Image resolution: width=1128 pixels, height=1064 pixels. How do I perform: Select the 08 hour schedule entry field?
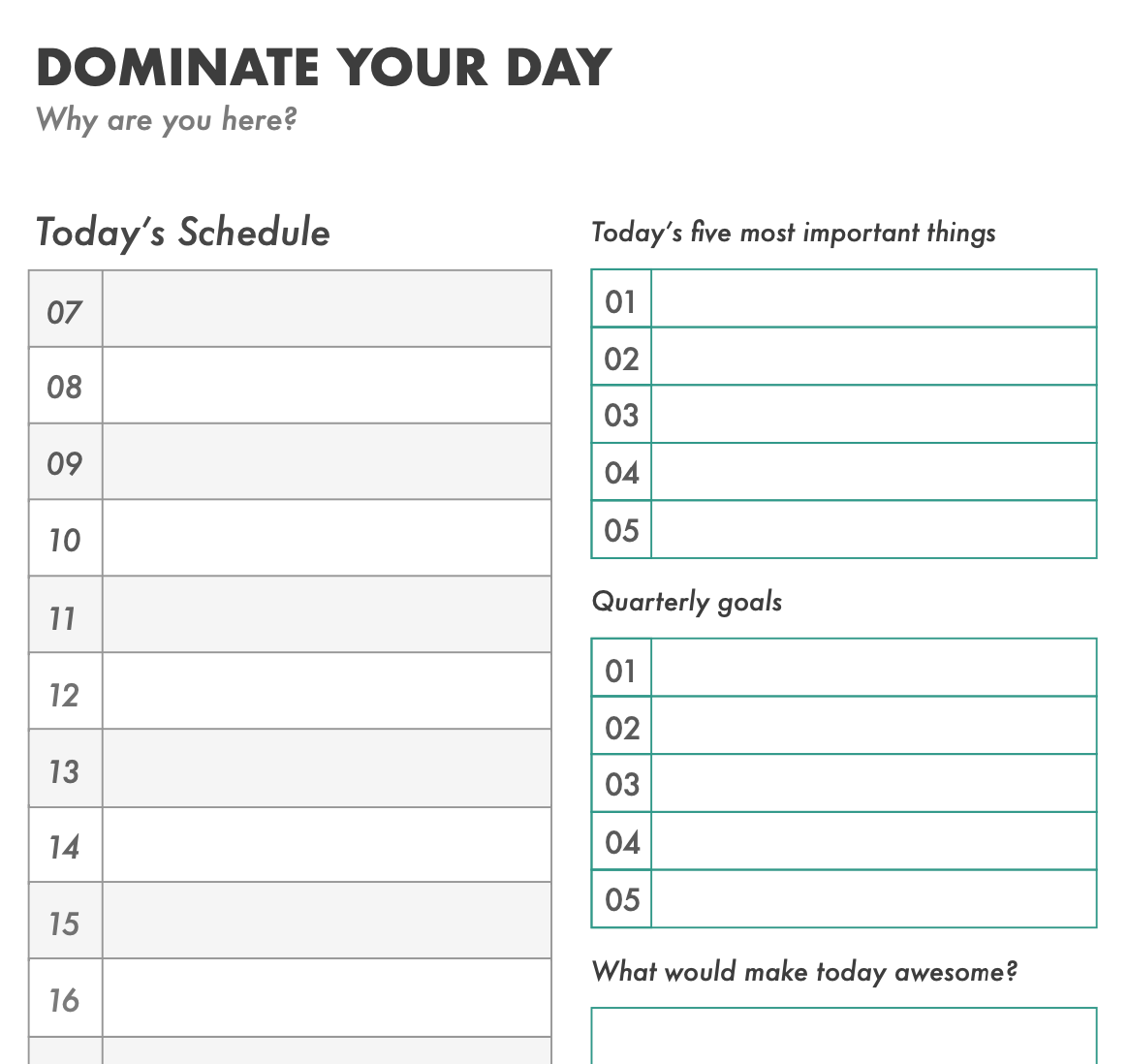pos(327,386)
